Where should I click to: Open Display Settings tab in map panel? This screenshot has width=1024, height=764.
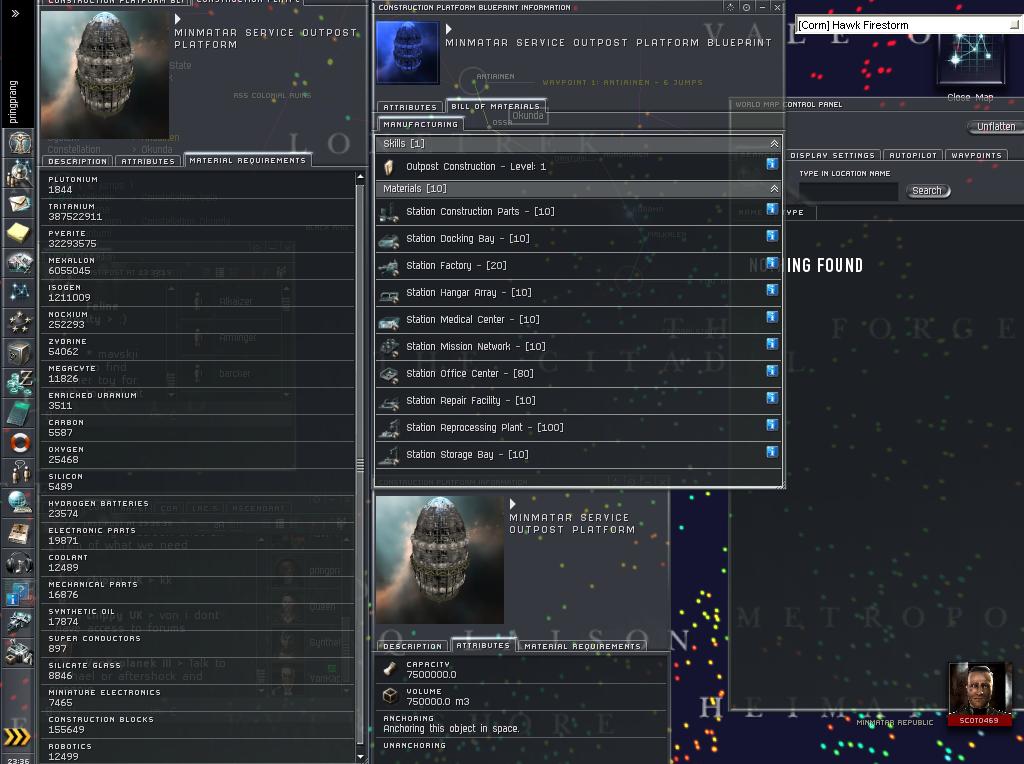click(x=832, y=155)
